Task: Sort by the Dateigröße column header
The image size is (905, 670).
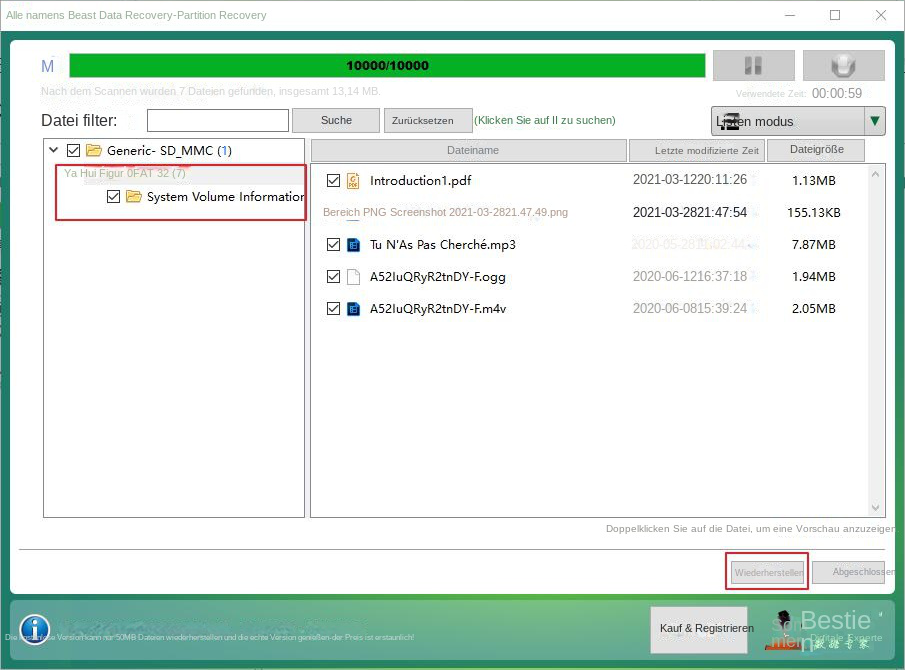Action: (816, 150)
